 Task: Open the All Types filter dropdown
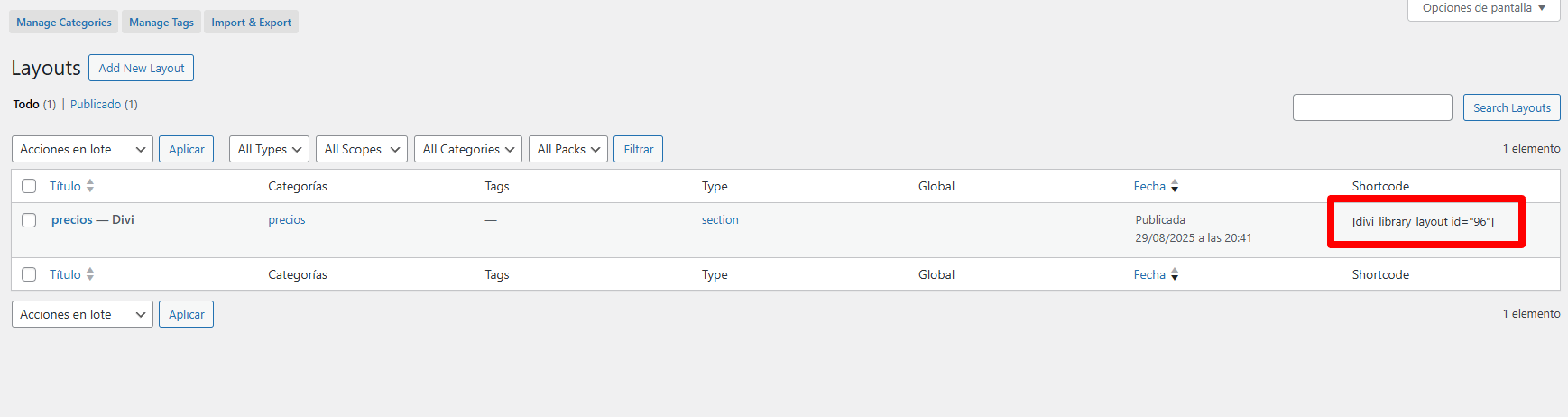(269, 149)
